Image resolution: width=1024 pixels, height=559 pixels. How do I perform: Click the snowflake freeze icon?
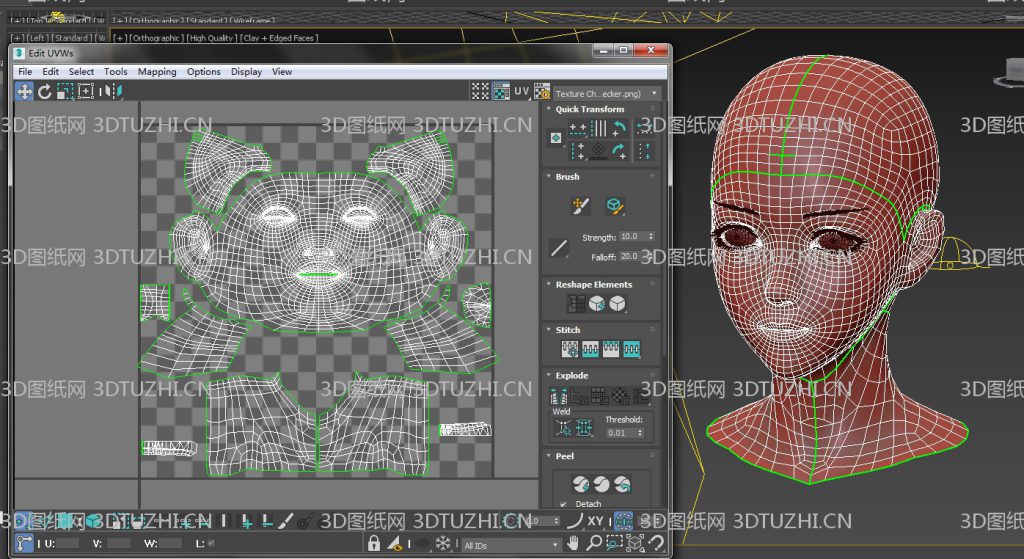point(443,543)
